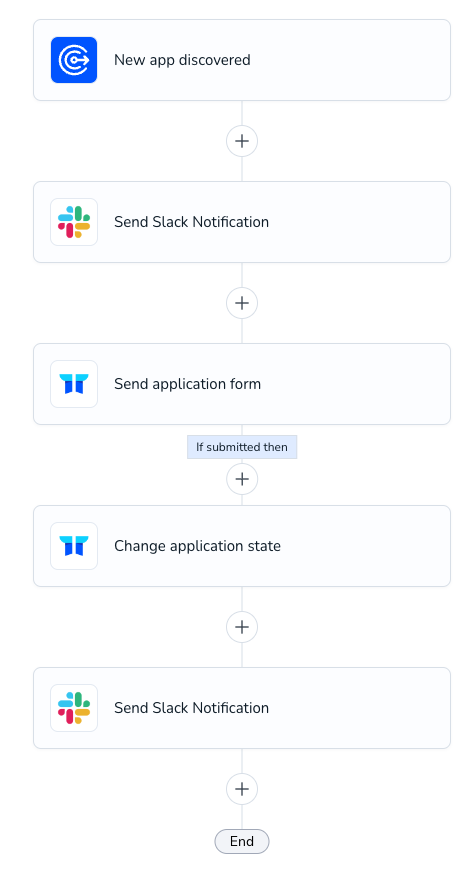473x878 pixels.
Task: Add a step under If submitted then
Action: click(x=242, y=479)
